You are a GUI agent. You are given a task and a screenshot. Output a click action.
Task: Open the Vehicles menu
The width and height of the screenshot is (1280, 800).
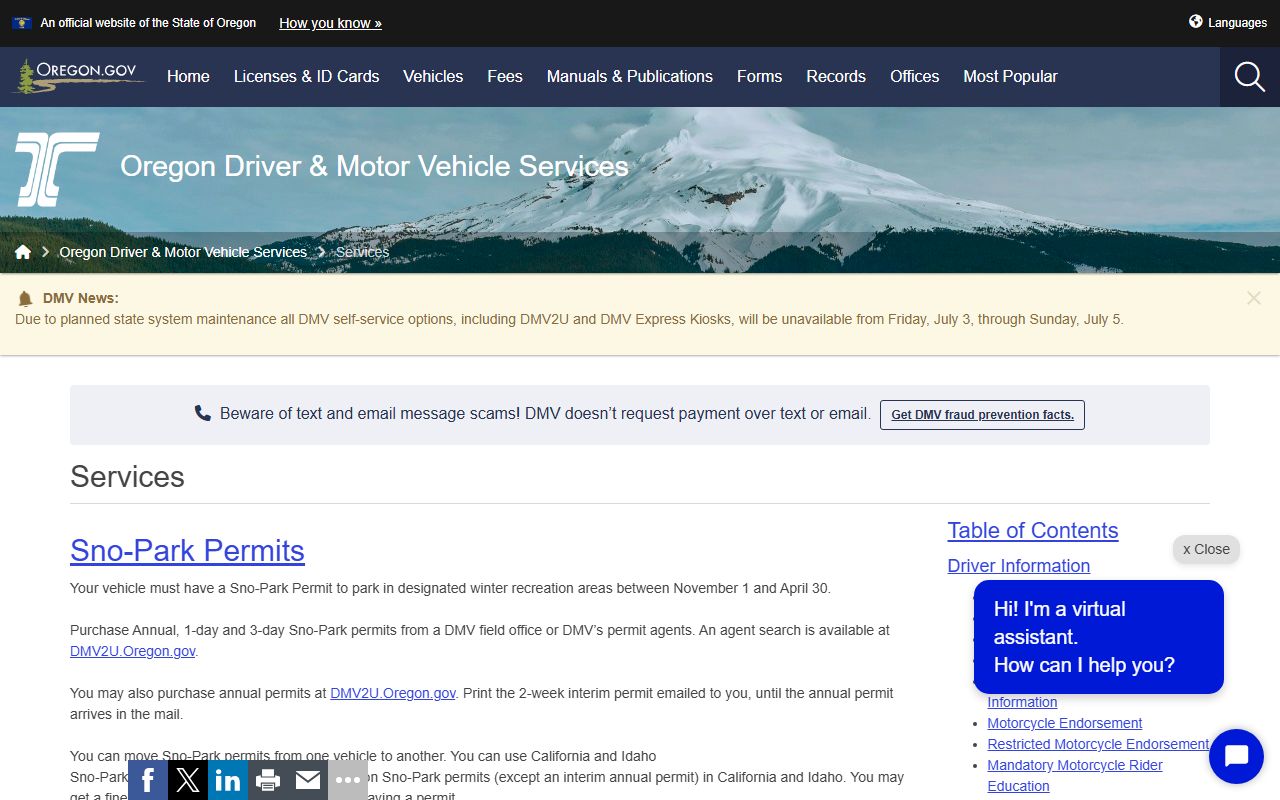coord(433,77)
